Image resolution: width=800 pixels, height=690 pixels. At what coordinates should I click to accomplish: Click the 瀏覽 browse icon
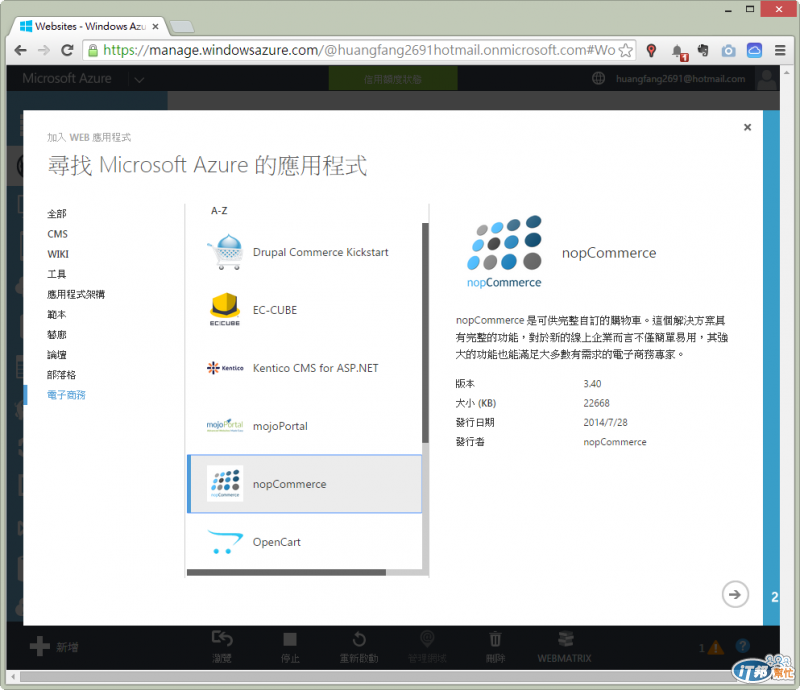pos(222,638)
